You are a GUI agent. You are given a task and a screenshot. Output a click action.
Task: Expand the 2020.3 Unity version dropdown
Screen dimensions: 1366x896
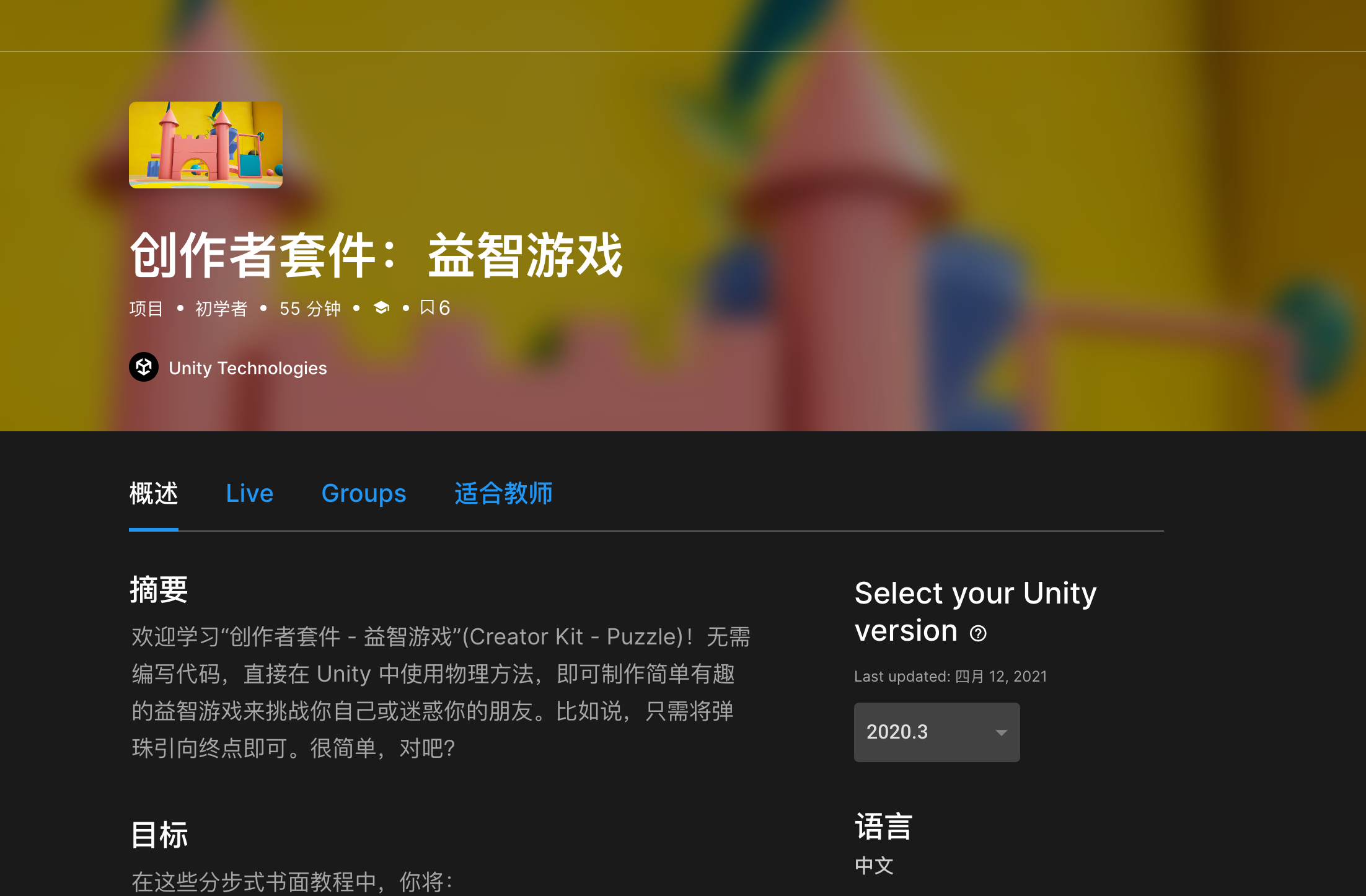(x=936, y=732)
